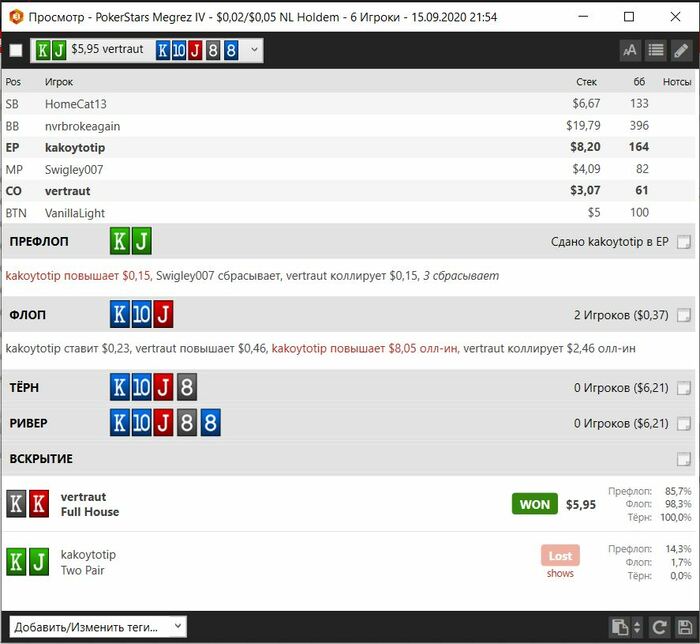700x644 pixels.
Task: Click vertraut's red K showdown card
Action: click(39, 504)
